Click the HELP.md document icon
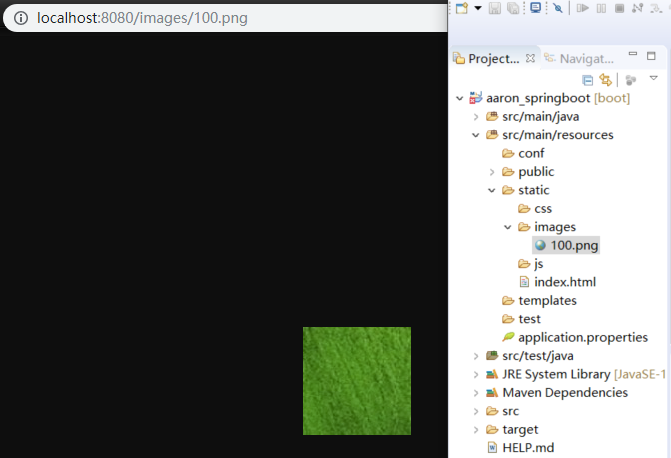The image size is (671, 458). [493, 448]
